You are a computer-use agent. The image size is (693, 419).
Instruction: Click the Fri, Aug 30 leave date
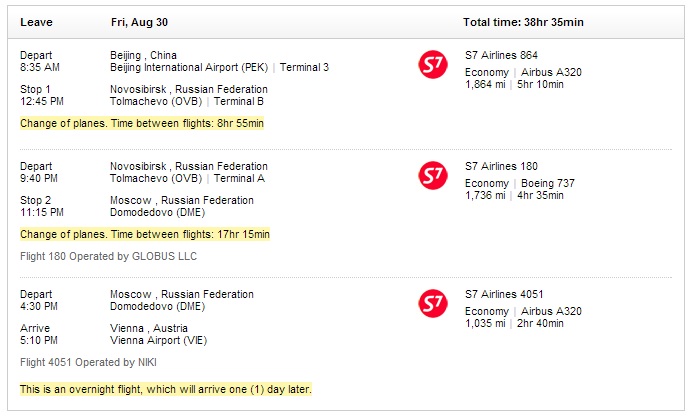point(139,23)
